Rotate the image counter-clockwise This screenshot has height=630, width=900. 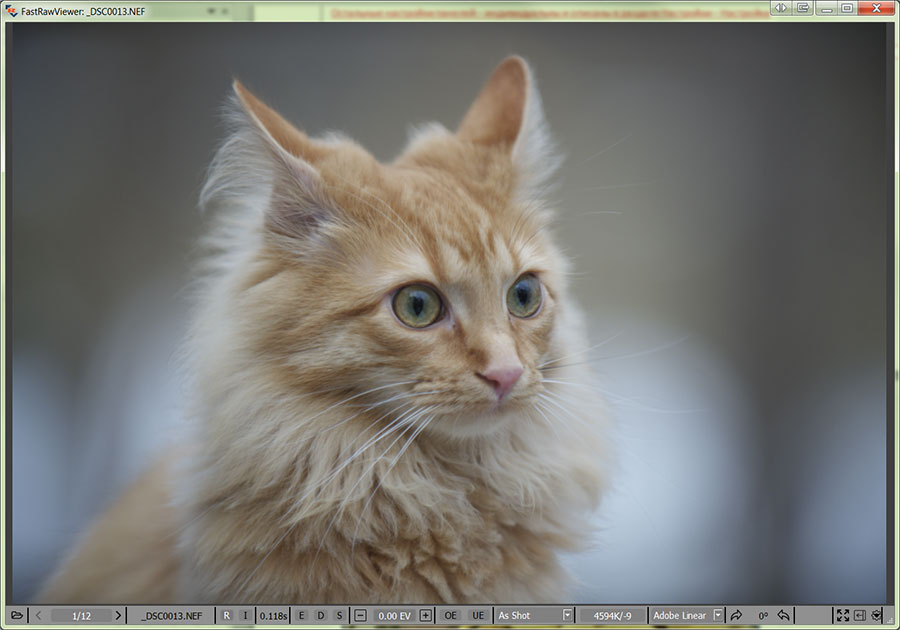(x=784, y=615)
